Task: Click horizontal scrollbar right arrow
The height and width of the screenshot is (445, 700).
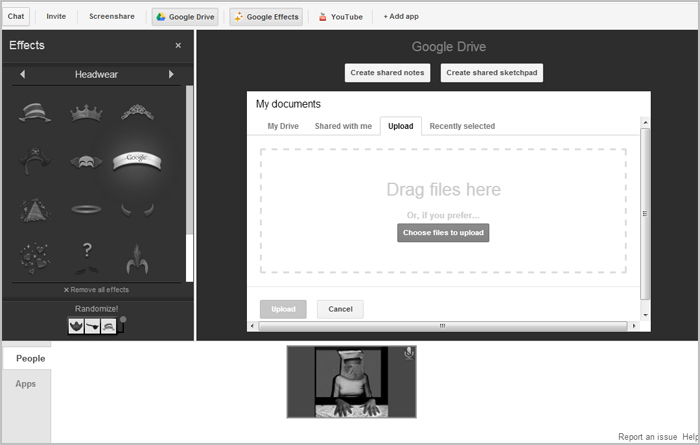Action: tap(633, 326)
